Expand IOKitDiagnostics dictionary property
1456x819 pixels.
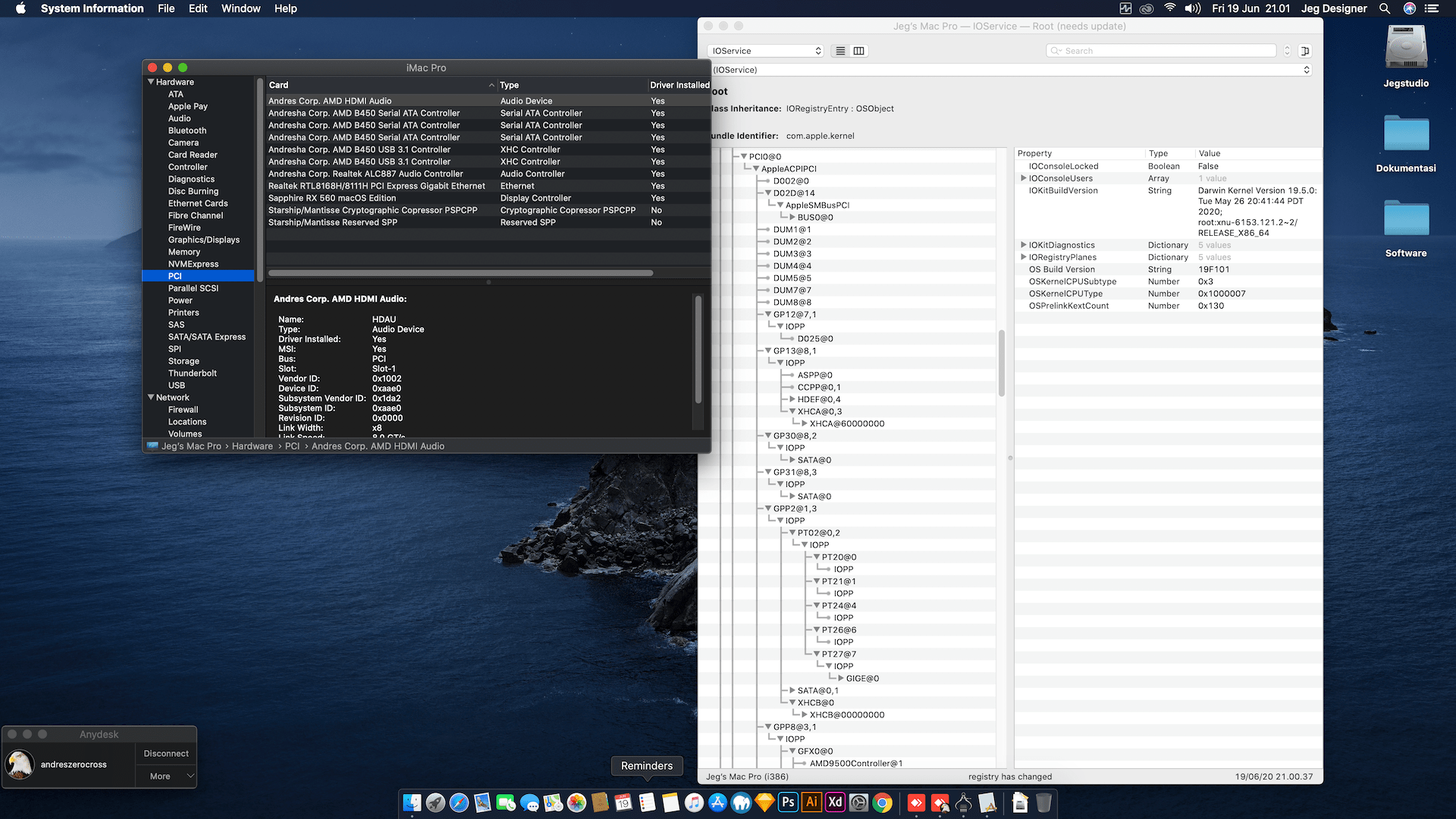pos(1024,245)
